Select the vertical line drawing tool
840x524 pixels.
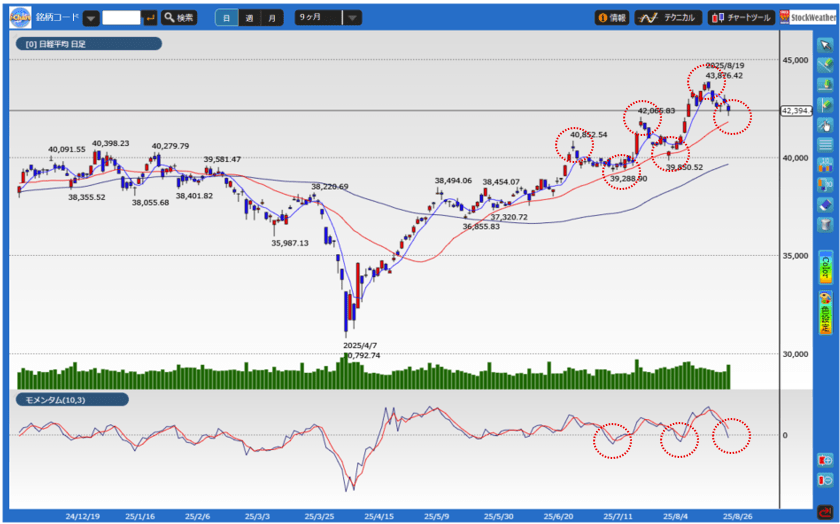pyautogui.click(x=826, y=105)
